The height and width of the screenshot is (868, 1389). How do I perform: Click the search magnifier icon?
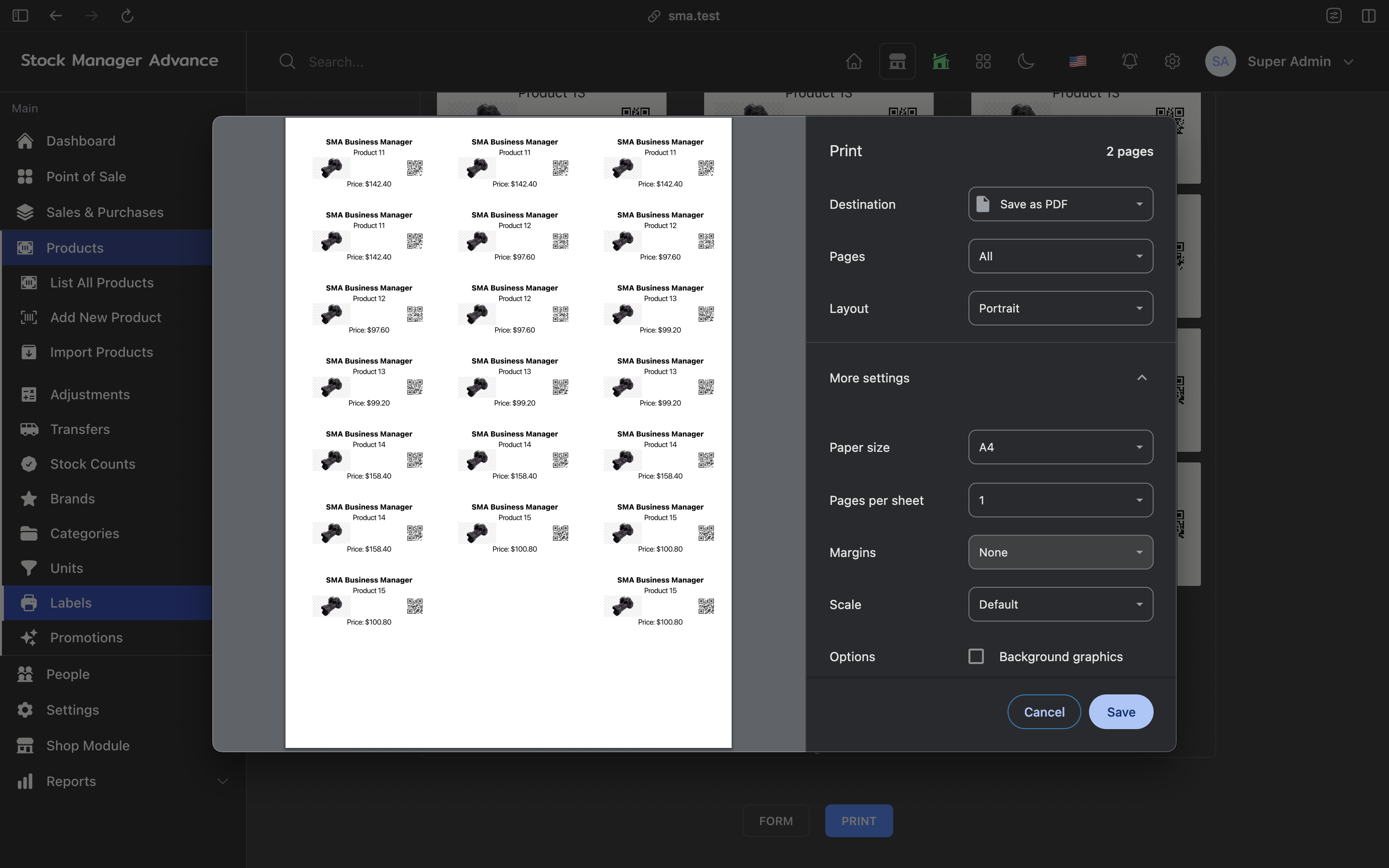click(x=287, y=61)
